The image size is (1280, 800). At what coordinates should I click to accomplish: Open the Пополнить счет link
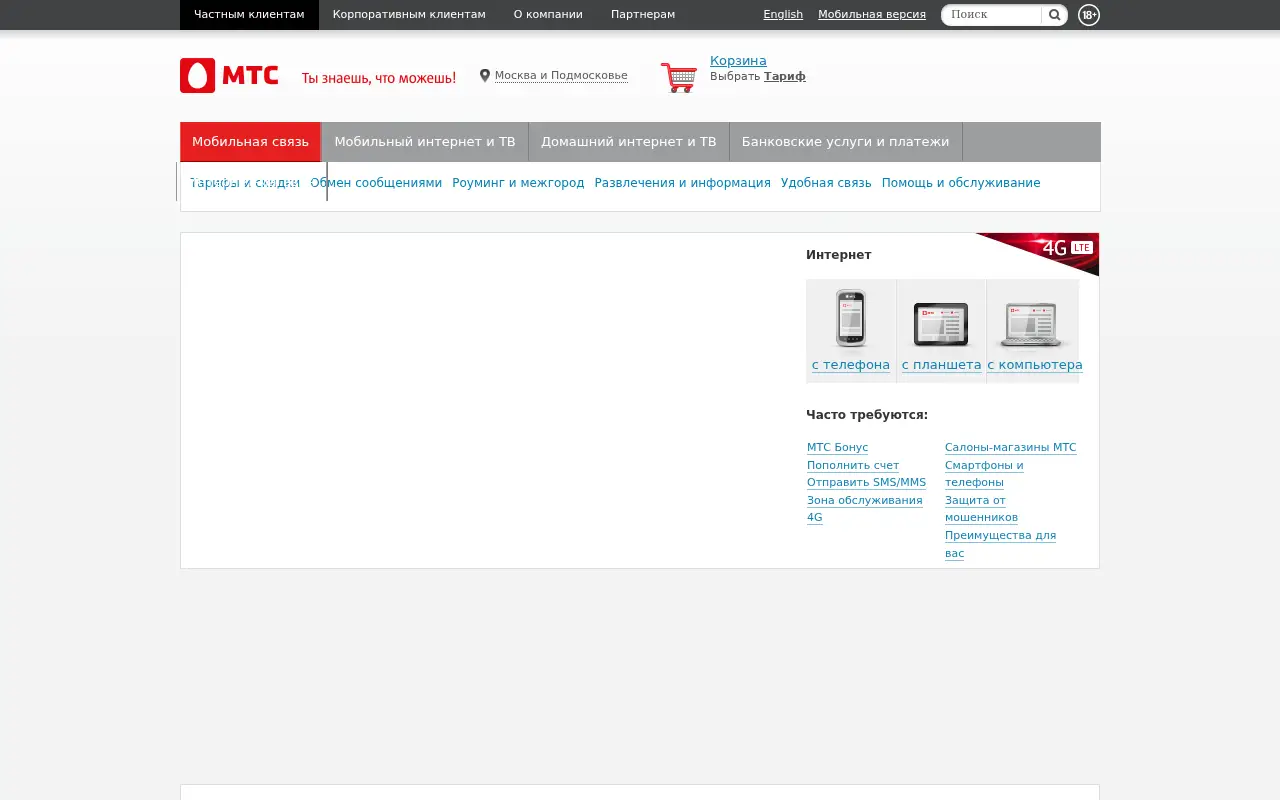(x=853, y=466)
